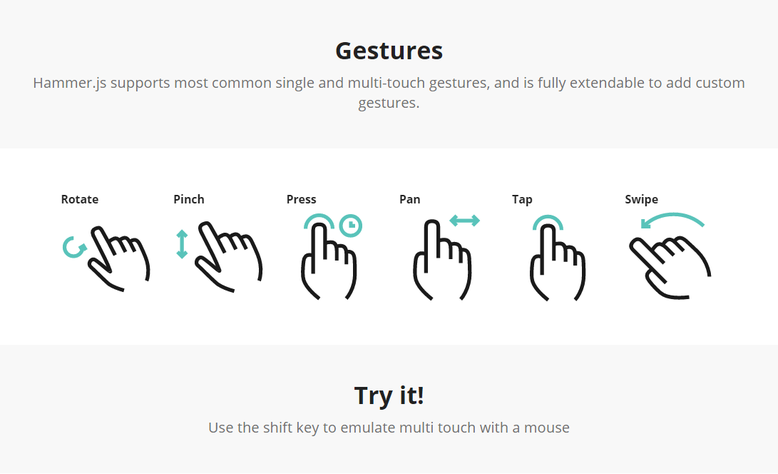Select the Press label

pos(301,199)
